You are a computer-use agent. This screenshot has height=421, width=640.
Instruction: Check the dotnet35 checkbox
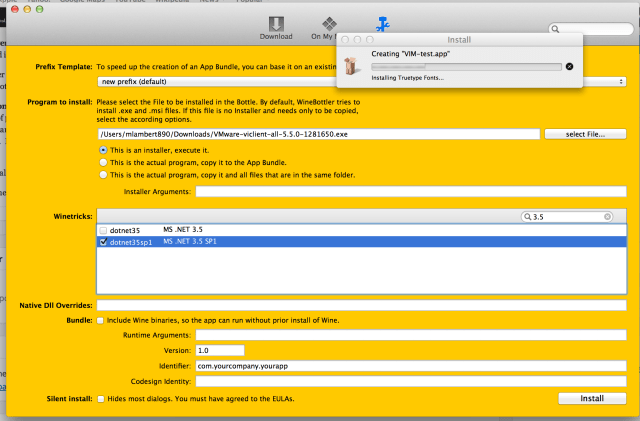[x=103, y=230]
